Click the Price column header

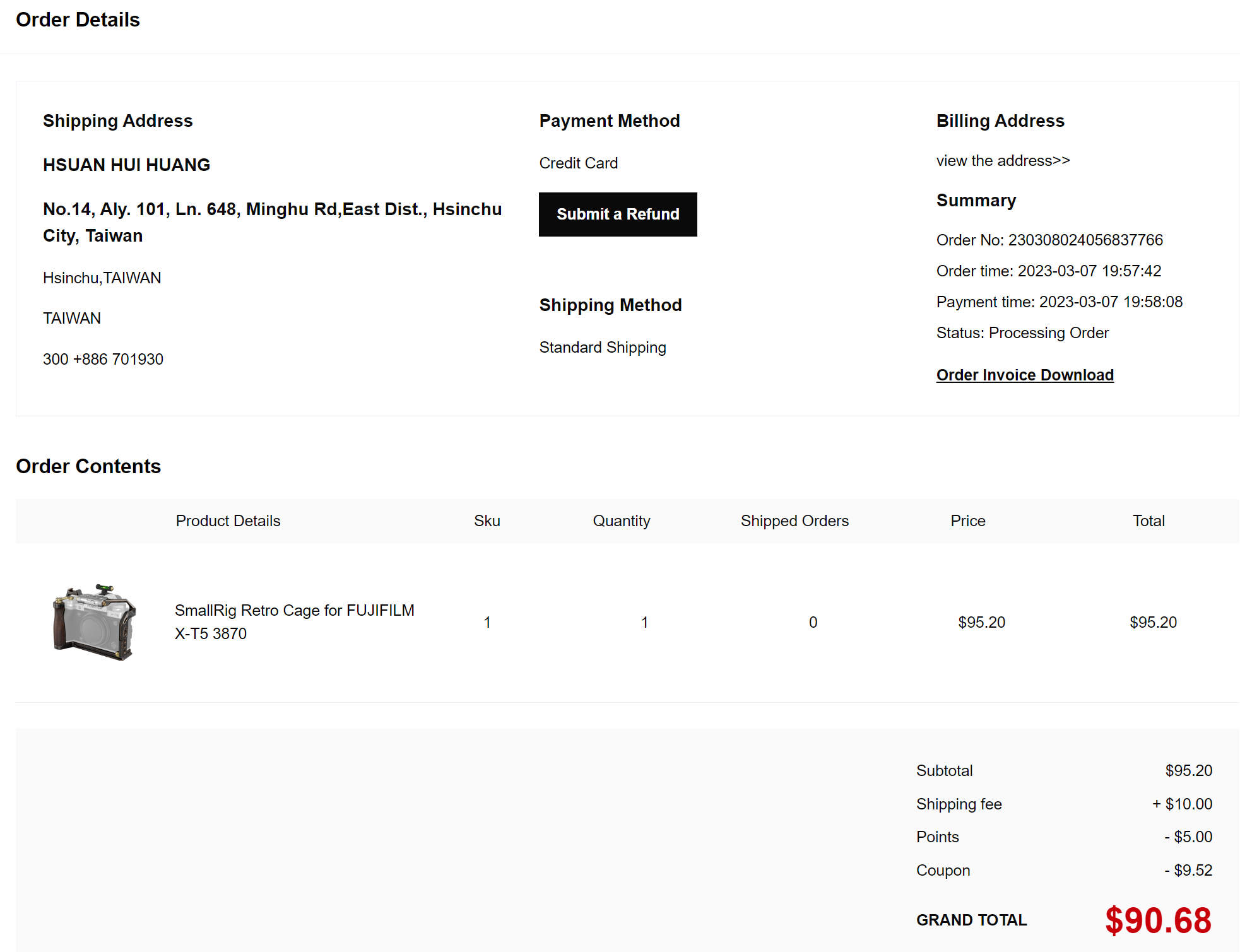[x=967, y=521]
